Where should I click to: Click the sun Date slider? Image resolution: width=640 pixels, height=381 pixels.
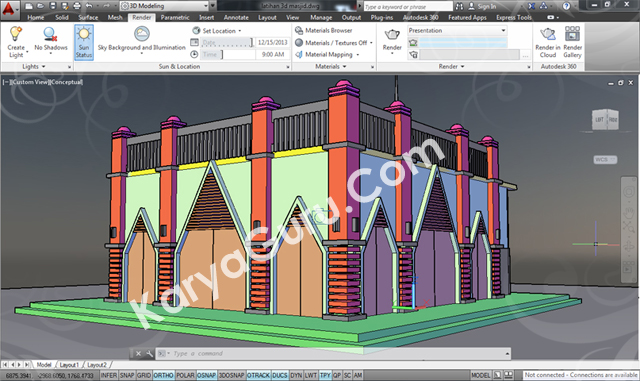click(x=227, y=42)
